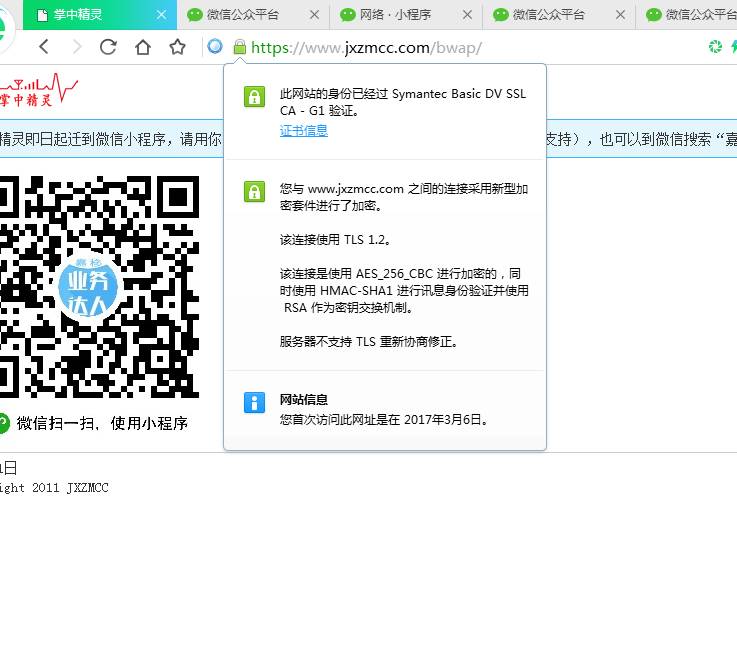Go back to the previous page
Image resolution: width=737 pixels, height=647 pixels.
44,47
